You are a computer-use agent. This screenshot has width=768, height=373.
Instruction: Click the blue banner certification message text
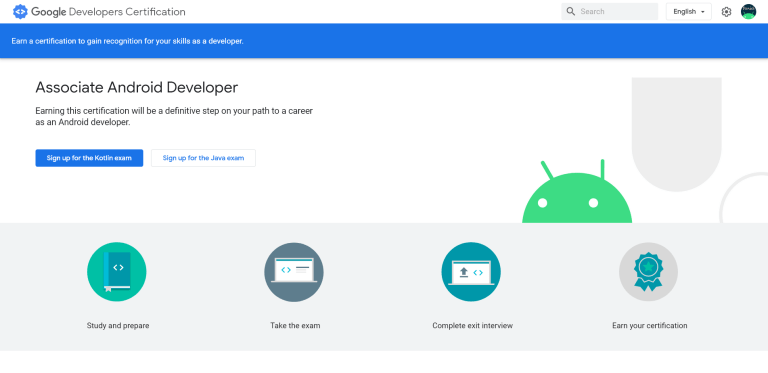[127, 41]
